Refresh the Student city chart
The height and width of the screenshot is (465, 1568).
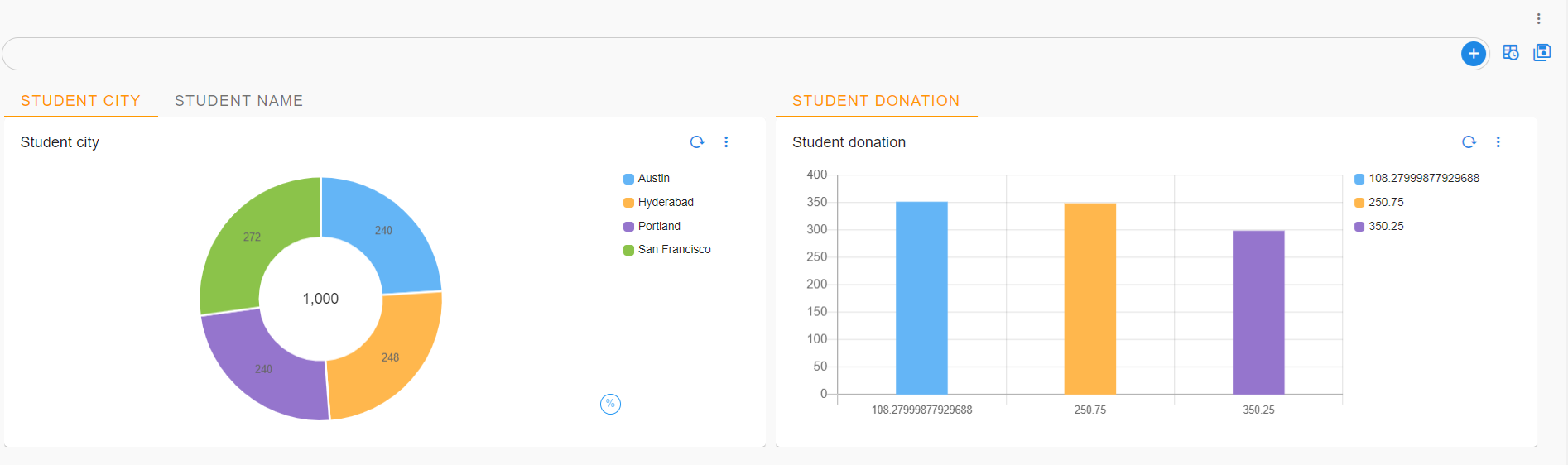click(696, 142)
